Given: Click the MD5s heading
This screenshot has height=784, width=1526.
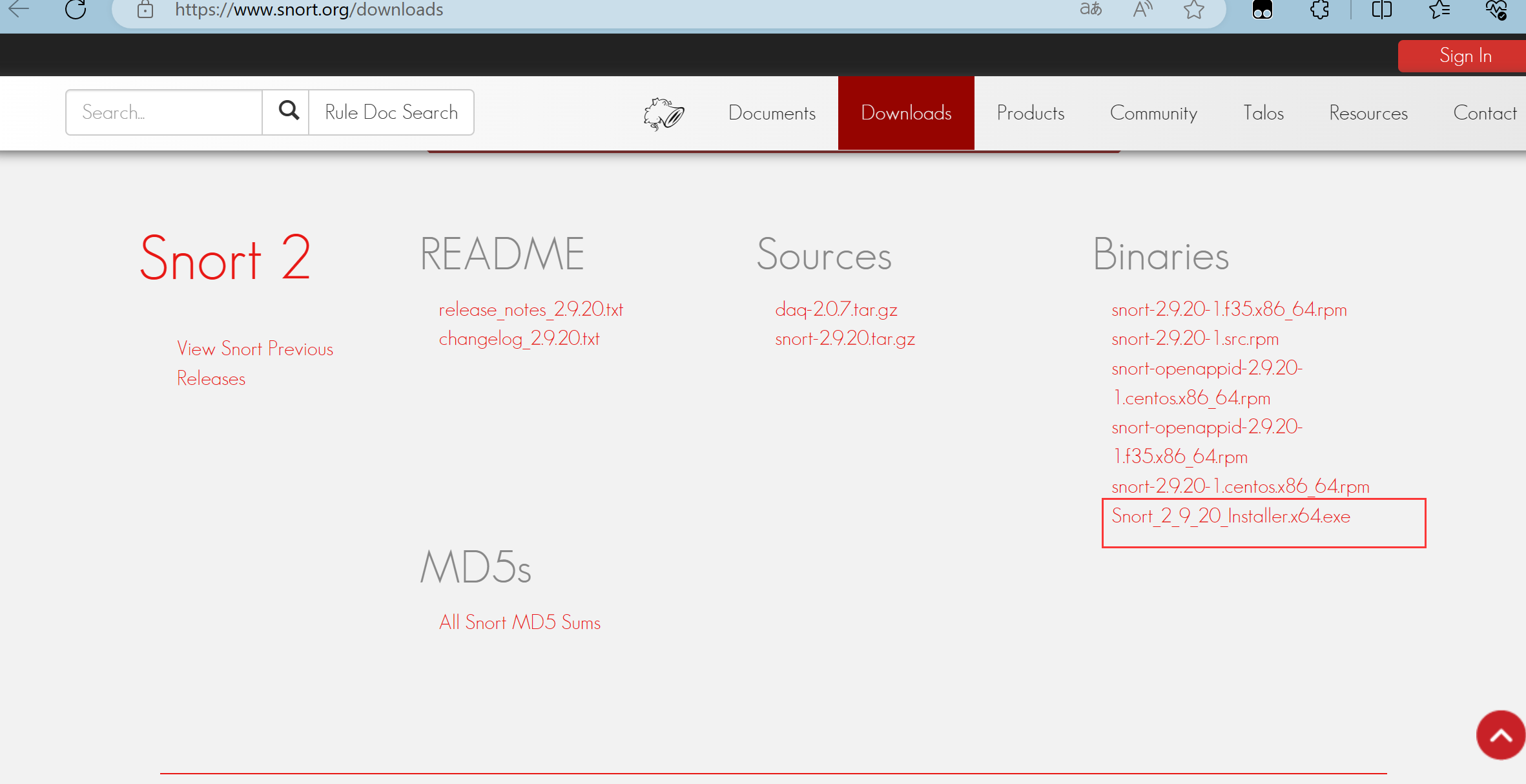Looking at the screenshot, I should tap(475, 568).
